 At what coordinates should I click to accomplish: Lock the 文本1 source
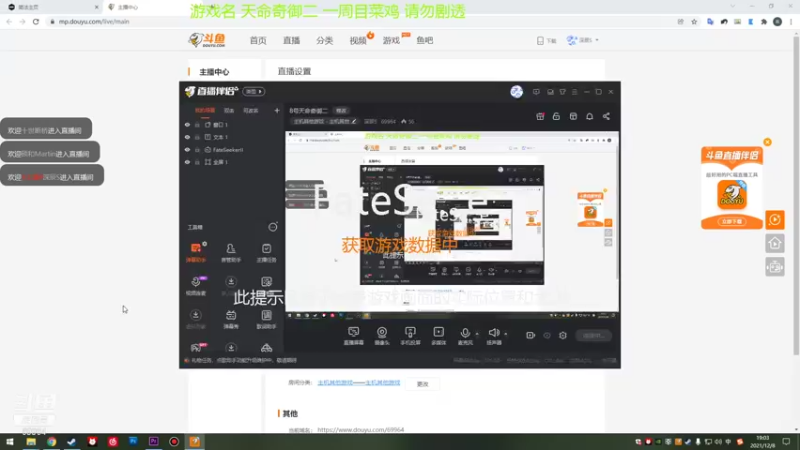[197, 137]
